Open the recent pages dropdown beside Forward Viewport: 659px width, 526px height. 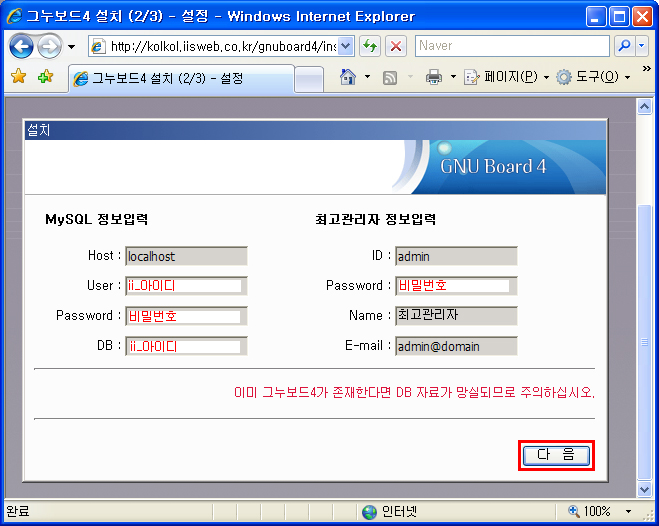click(x=71, y=46)
